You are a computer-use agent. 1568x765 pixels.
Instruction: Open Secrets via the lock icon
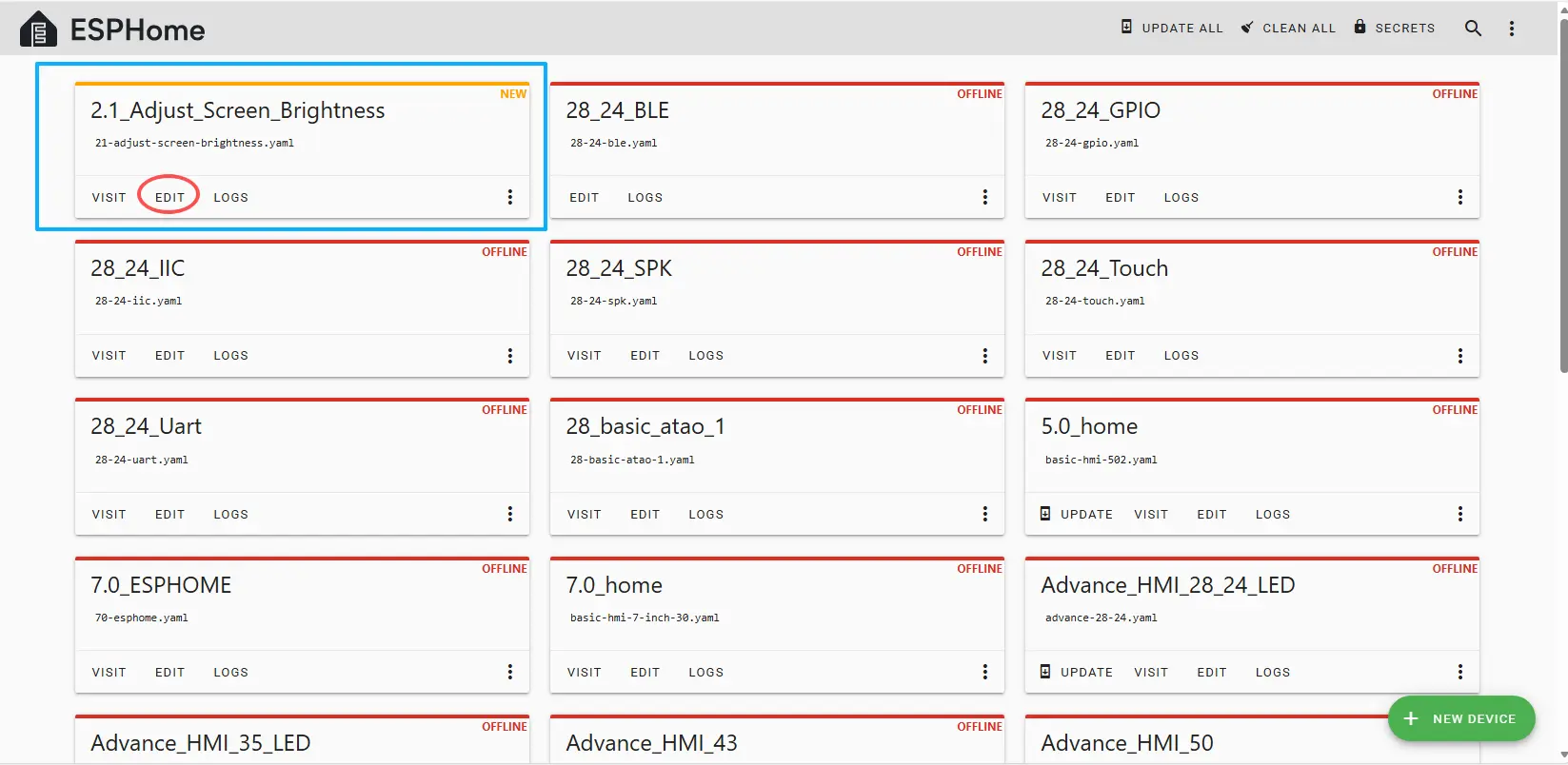click(1360, 28)
